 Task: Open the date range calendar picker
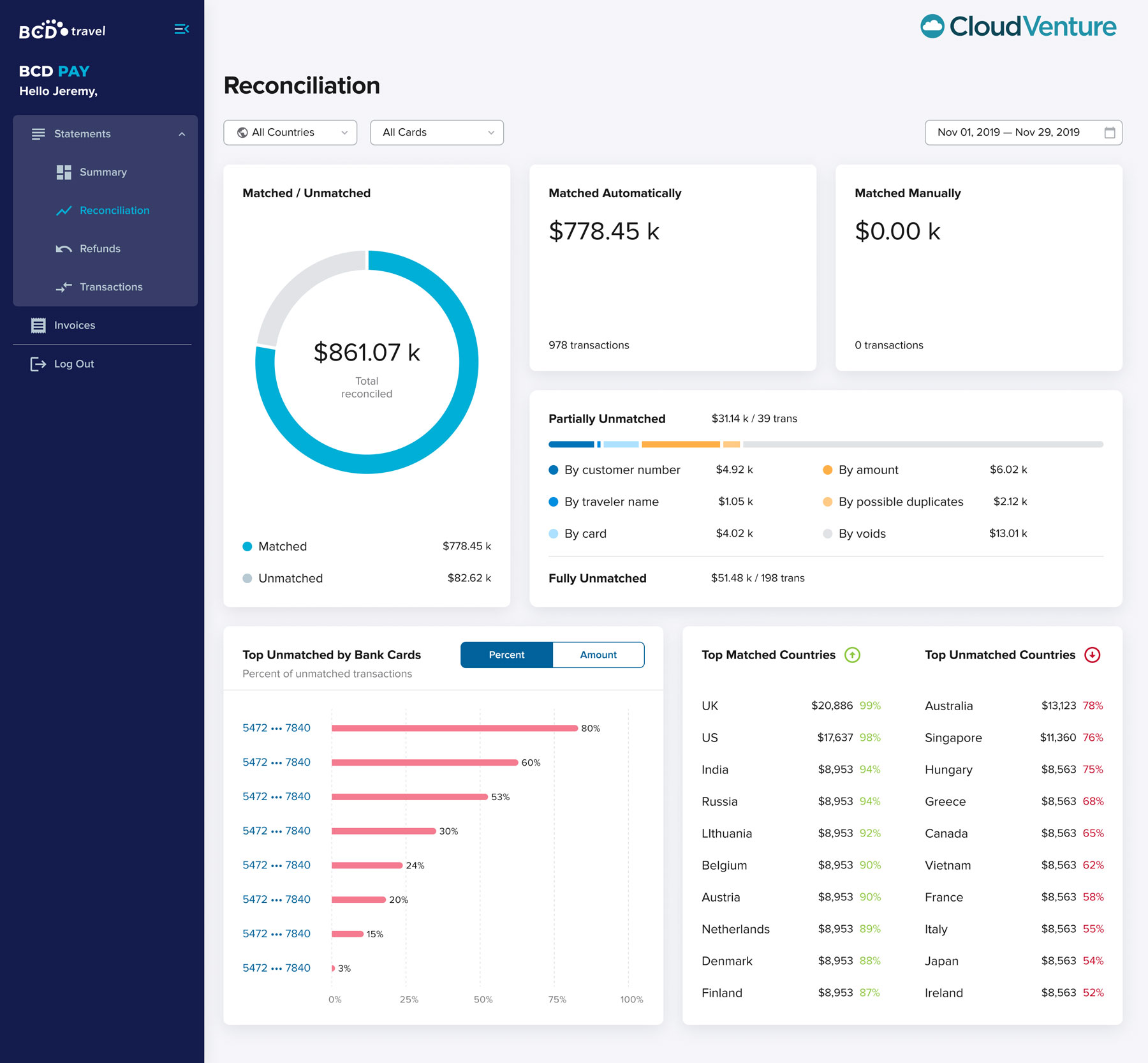(1110, 132)
